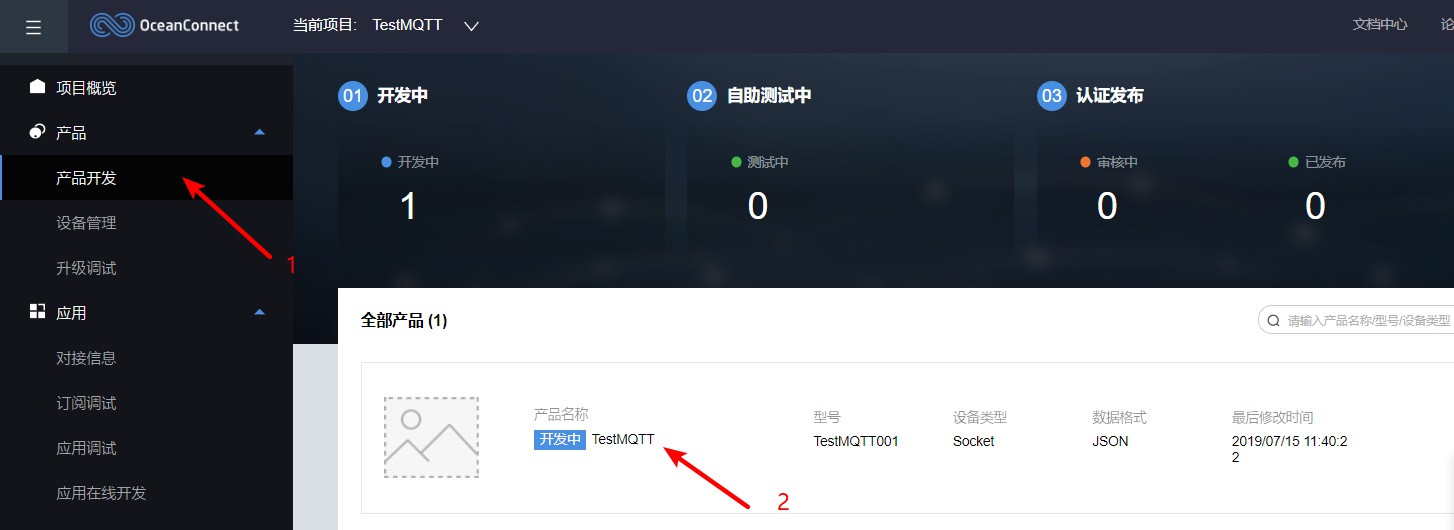This screenshot has height=530, width=1454.
Task: Click the 02 自助测试中 step badge
Action: click(x=702, y=96)
